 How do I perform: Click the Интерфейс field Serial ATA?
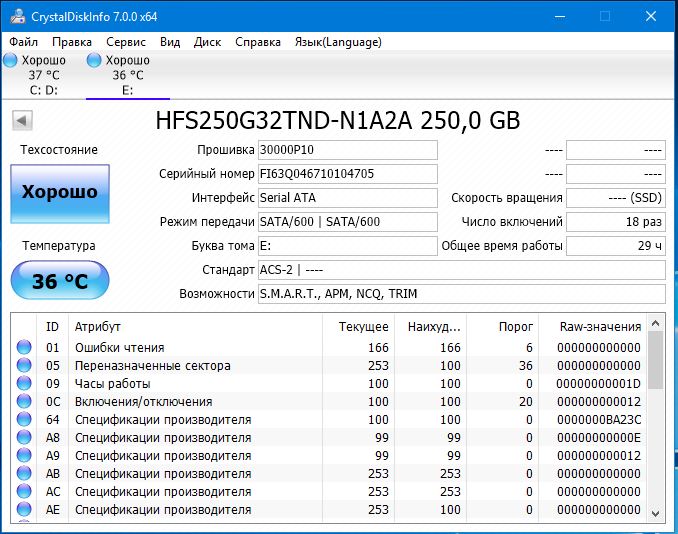click(x=348, y=198)
